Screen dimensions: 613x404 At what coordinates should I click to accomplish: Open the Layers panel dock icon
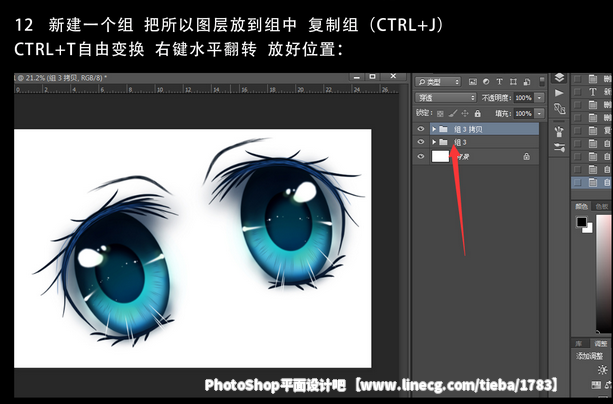(x=559, y=78)
